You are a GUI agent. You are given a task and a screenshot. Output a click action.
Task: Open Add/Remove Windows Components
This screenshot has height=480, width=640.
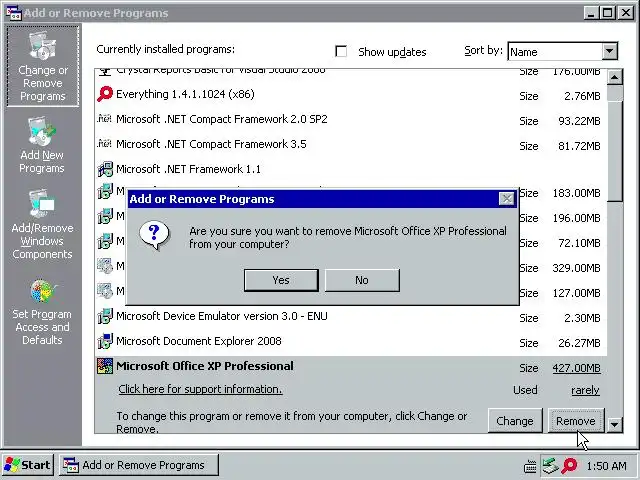click(42, 225)
